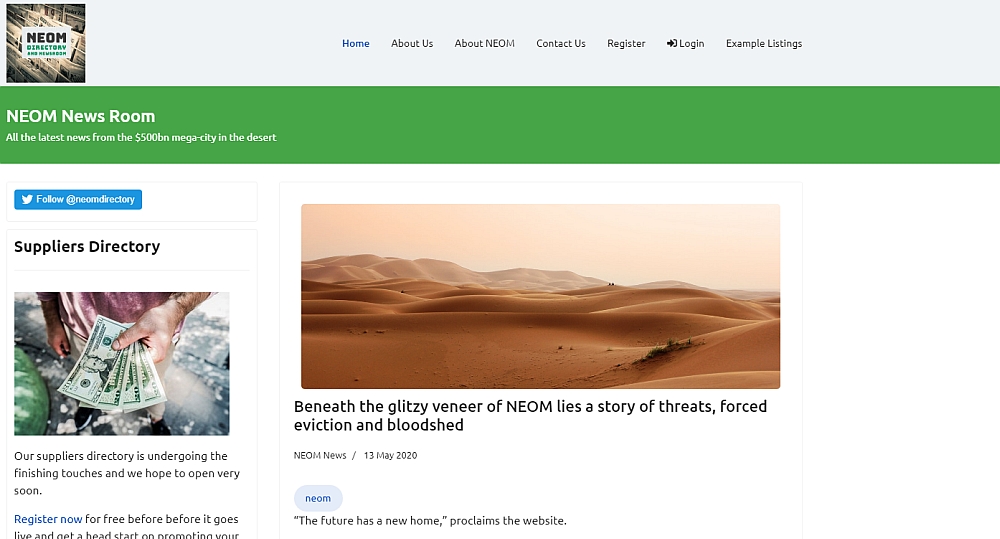Click the Login link with arrow icon
This screenshot has height=539, width=1000.
coord(686,43)
